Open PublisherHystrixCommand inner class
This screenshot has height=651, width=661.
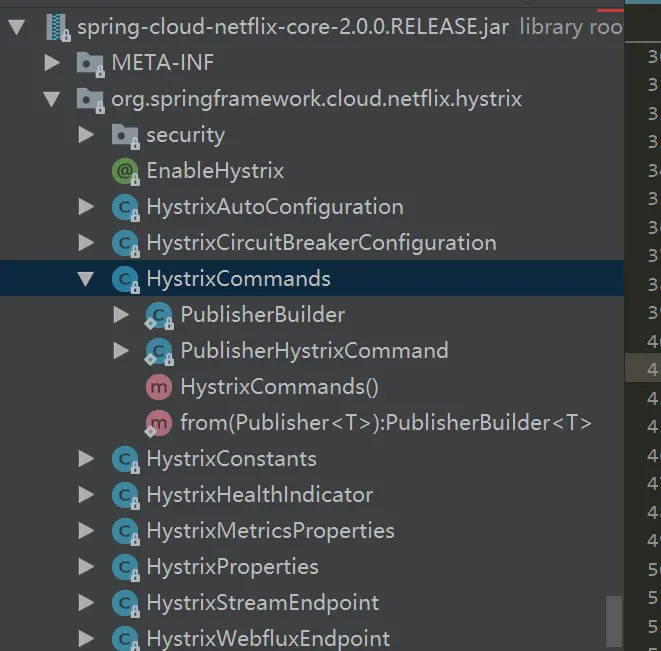point(314,351)
